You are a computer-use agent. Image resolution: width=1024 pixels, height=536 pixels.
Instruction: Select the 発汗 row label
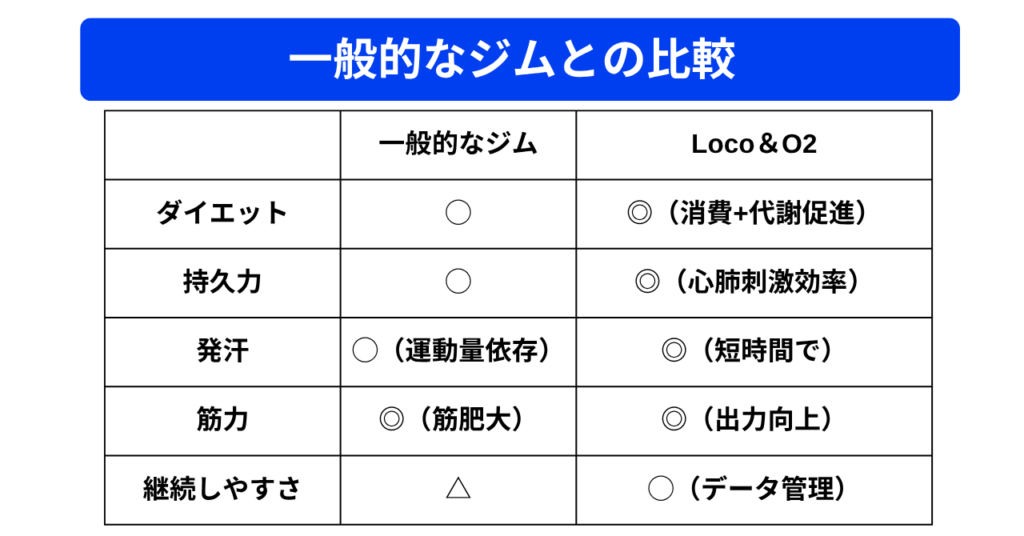tap(222, 351)
